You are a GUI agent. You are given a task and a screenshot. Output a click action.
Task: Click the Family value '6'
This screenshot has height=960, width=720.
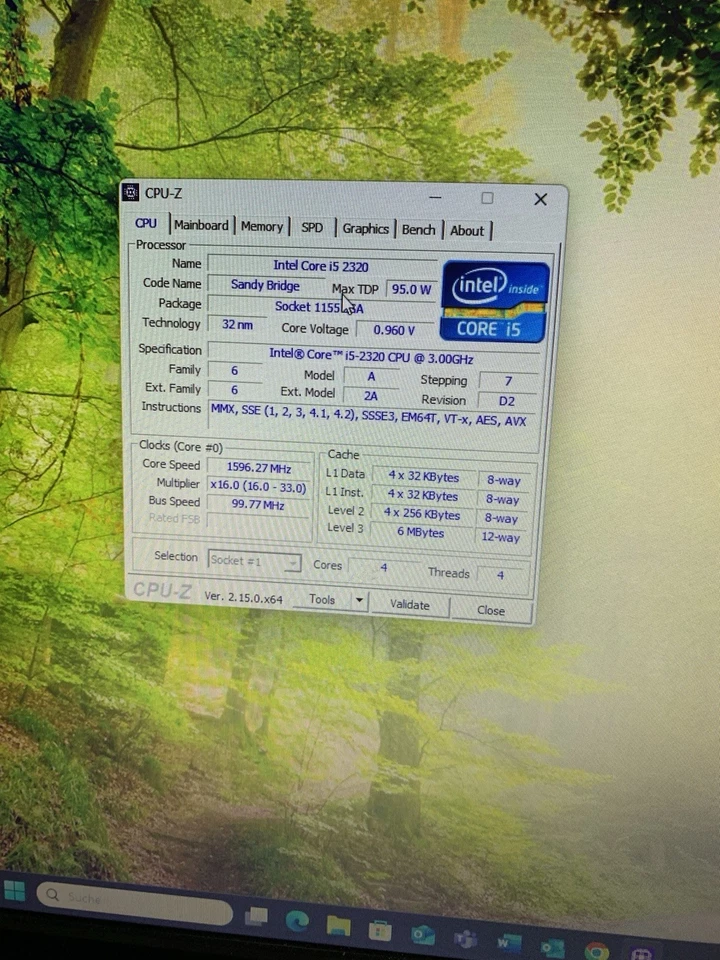pos(234,370)
